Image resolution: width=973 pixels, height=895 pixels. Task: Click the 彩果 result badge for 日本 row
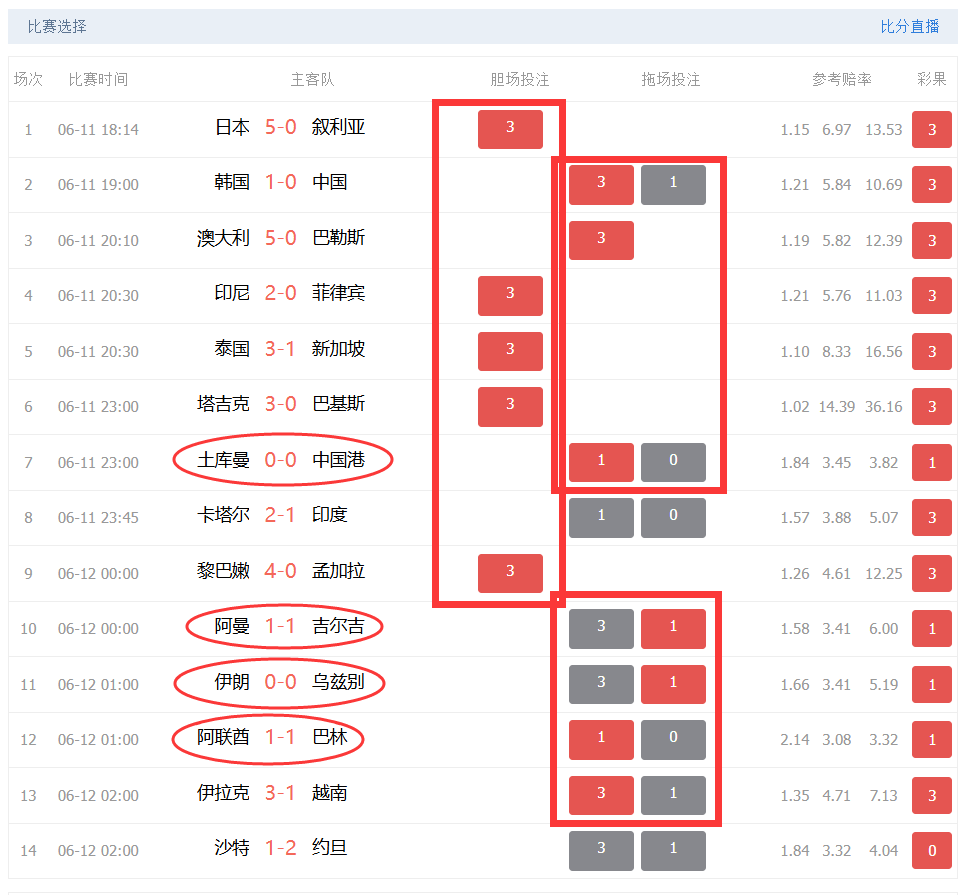coord(931,129)
